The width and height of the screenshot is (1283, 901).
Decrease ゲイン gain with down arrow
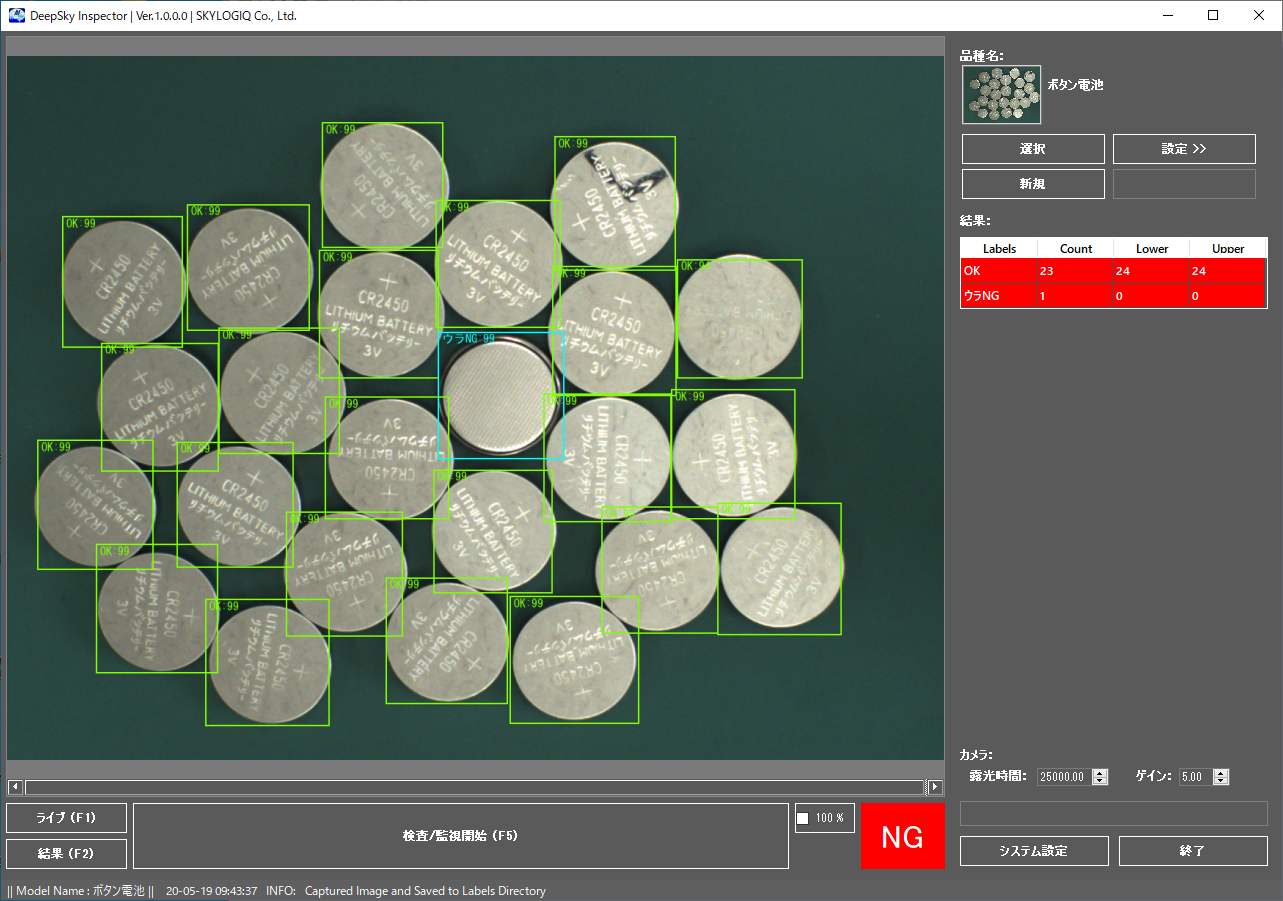pos(1220,781)
